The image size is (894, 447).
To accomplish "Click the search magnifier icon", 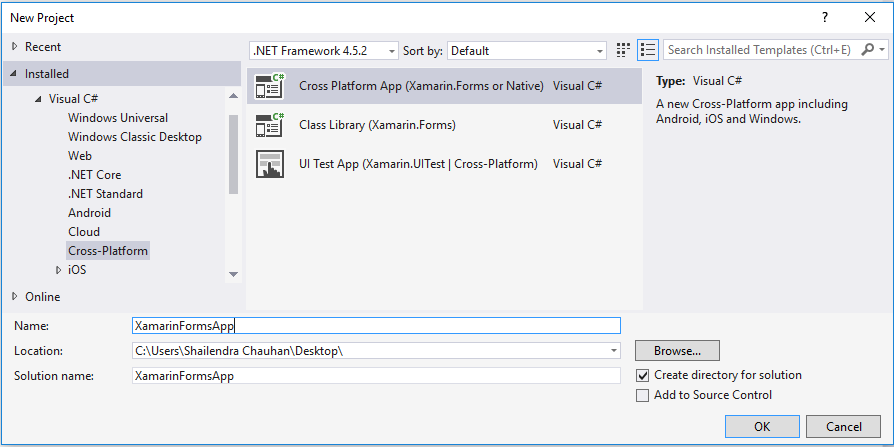I will (x=867, y=50).
